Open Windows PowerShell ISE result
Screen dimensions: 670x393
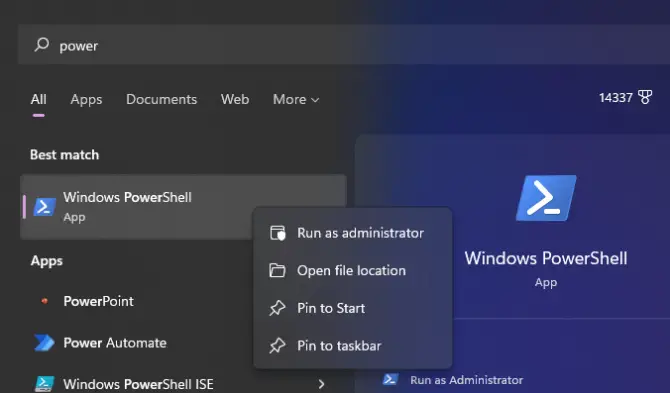pos(138,384)
